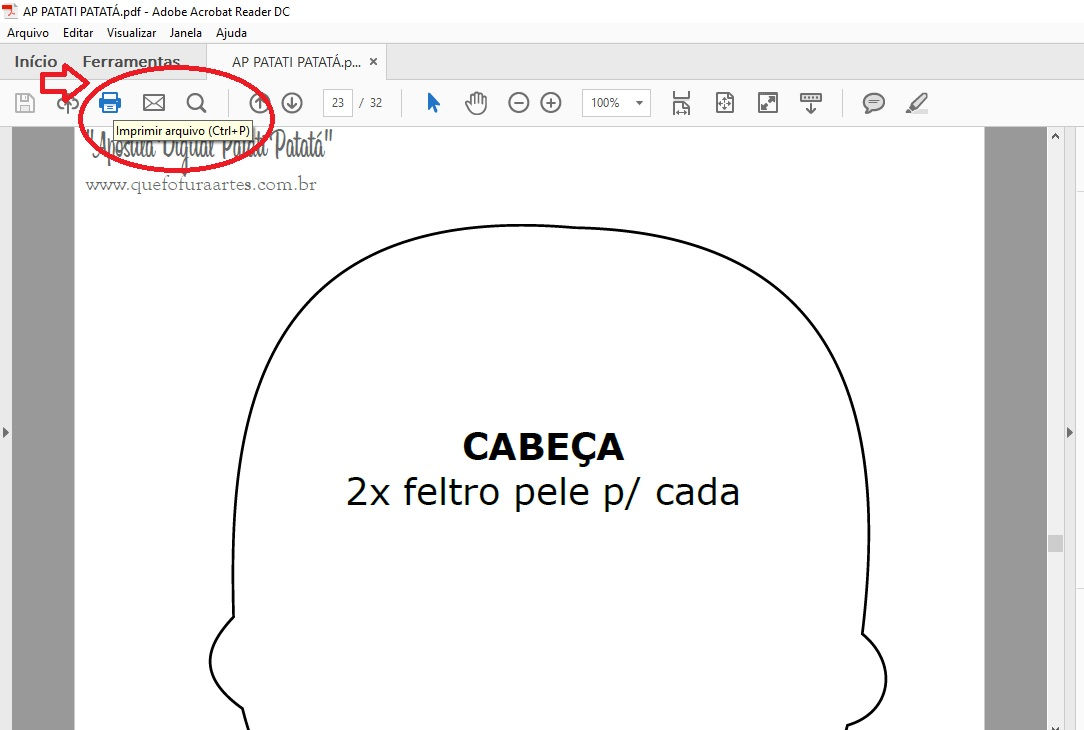This screenshot has width=1084, height=730.
Task: Zoom out with the minus icon
Action: tap(518, 102)
